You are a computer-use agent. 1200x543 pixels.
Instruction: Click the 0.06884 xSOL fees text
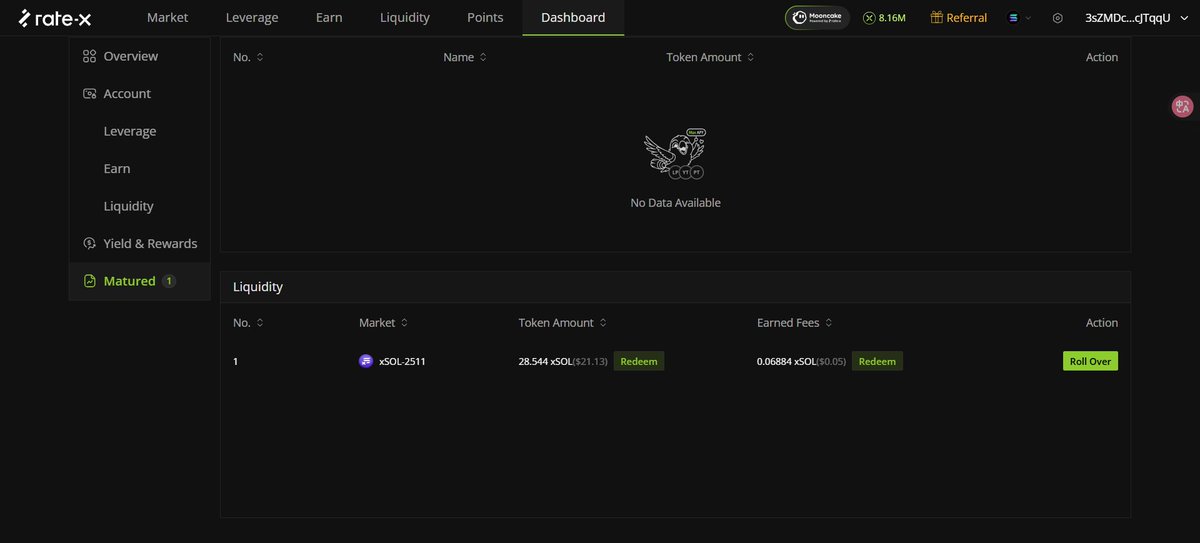point(785,361)
